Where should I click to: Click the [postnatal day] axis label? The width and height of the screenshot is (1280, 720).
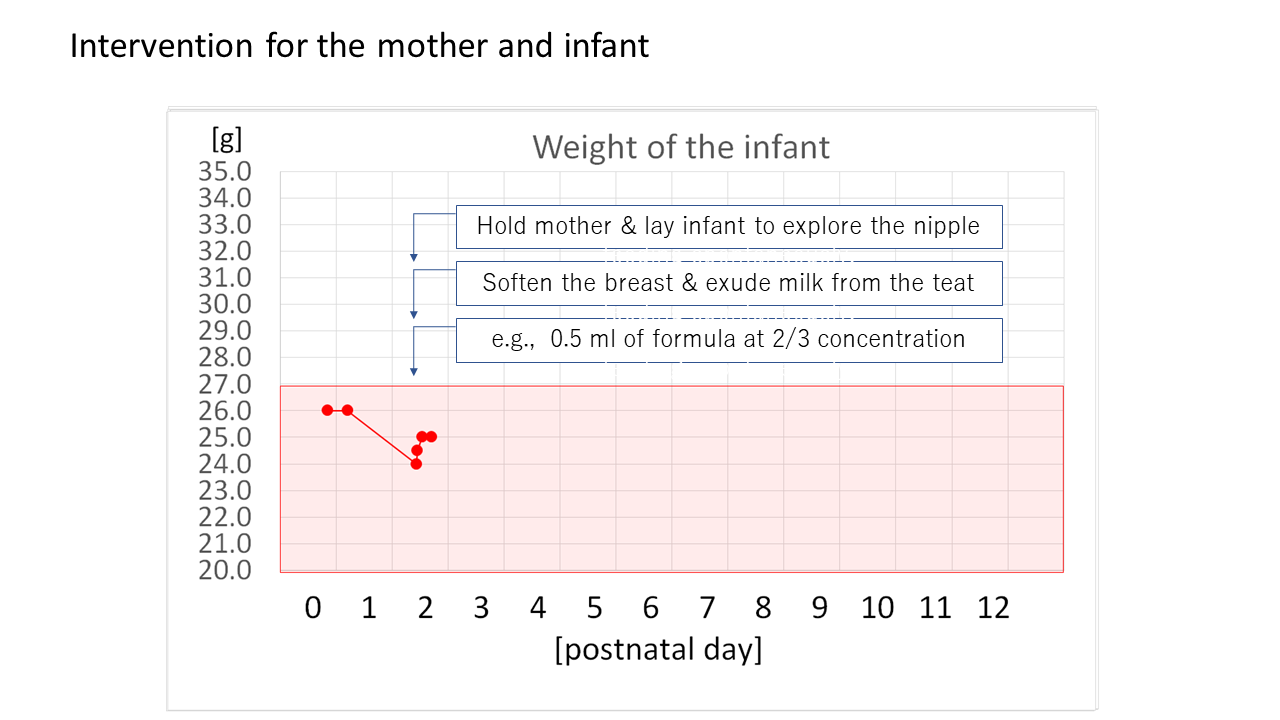click(x=658, y=649)
